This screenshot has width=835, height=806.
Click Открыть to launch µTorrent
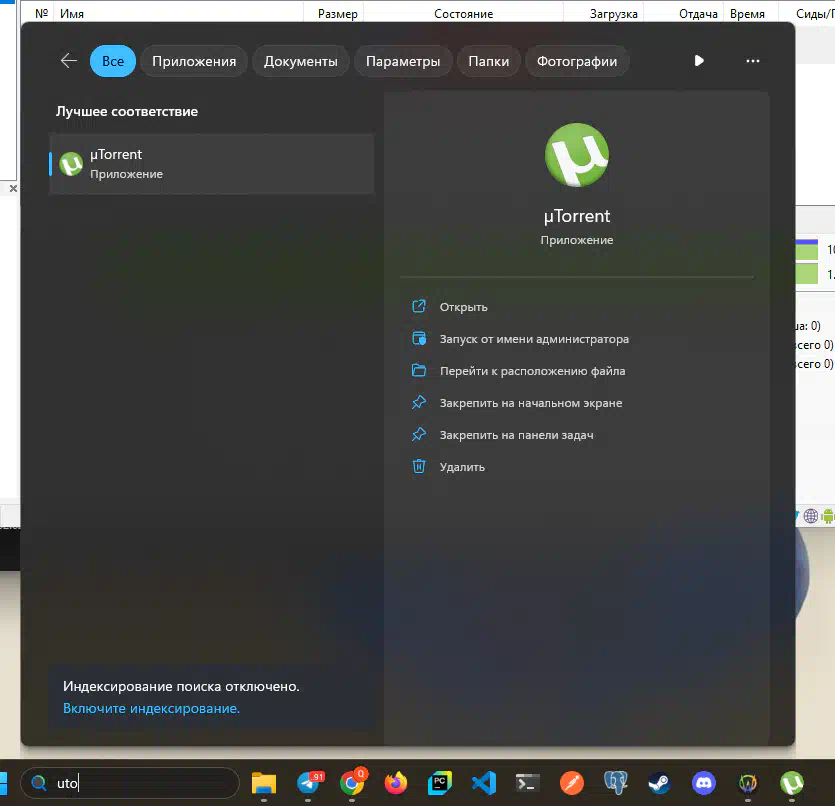(x=463, y=307)
